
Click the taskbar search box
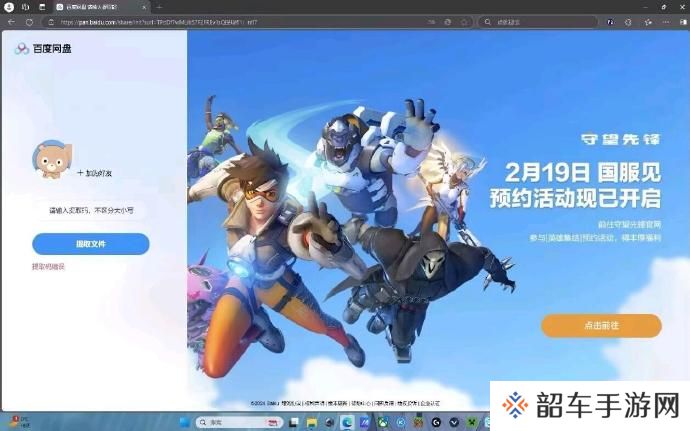coord(220,422)
